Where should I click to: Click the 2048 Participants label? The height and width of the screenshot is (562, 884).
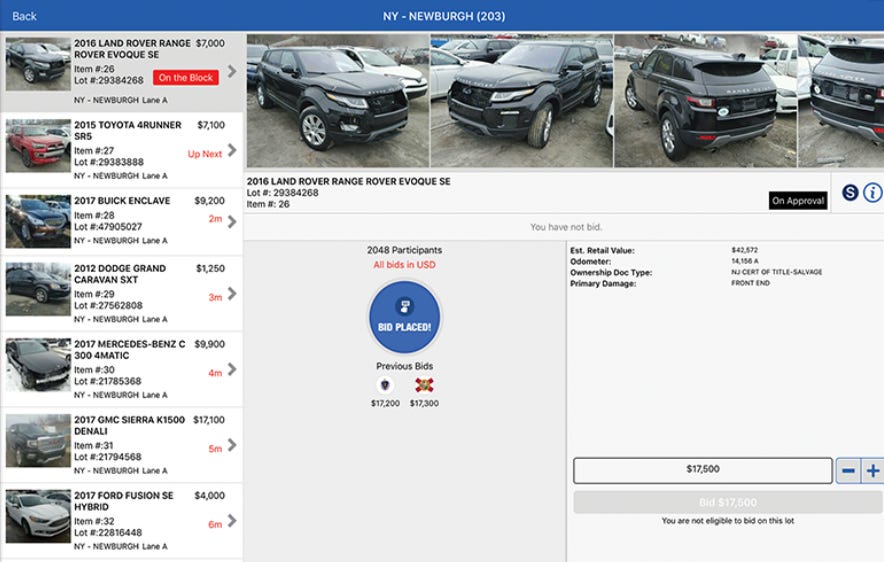[x=404, y=250]
